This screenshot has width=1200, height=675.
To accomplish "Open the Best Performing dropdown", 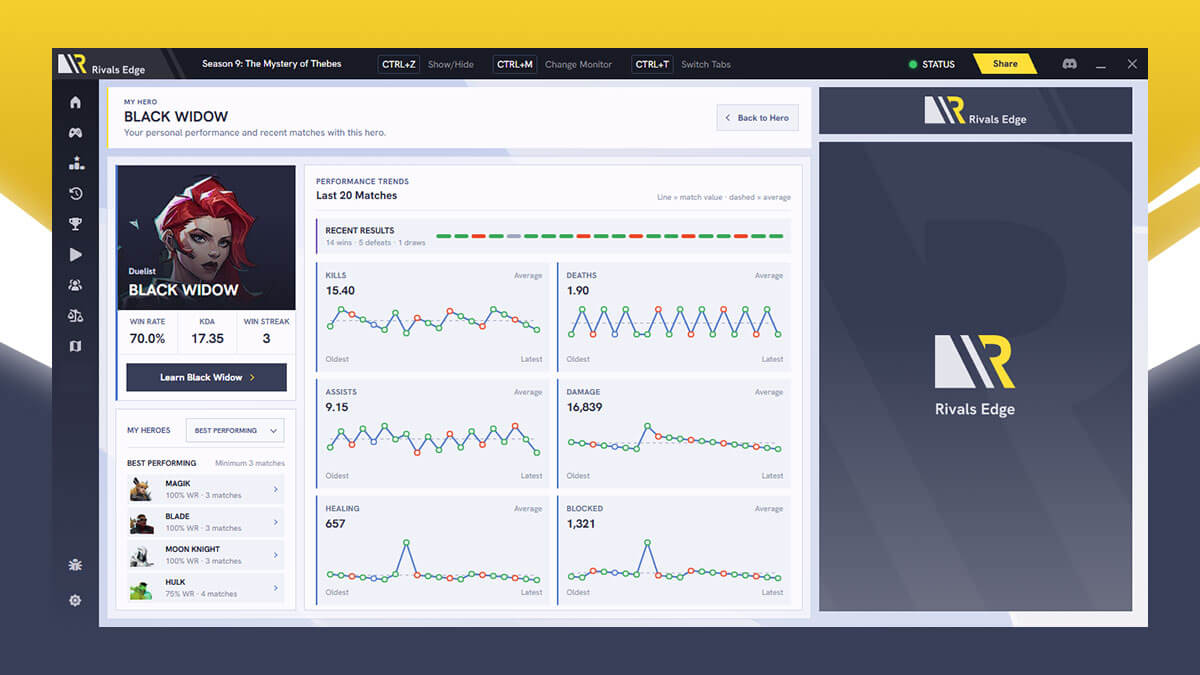I will pos(235,430).
